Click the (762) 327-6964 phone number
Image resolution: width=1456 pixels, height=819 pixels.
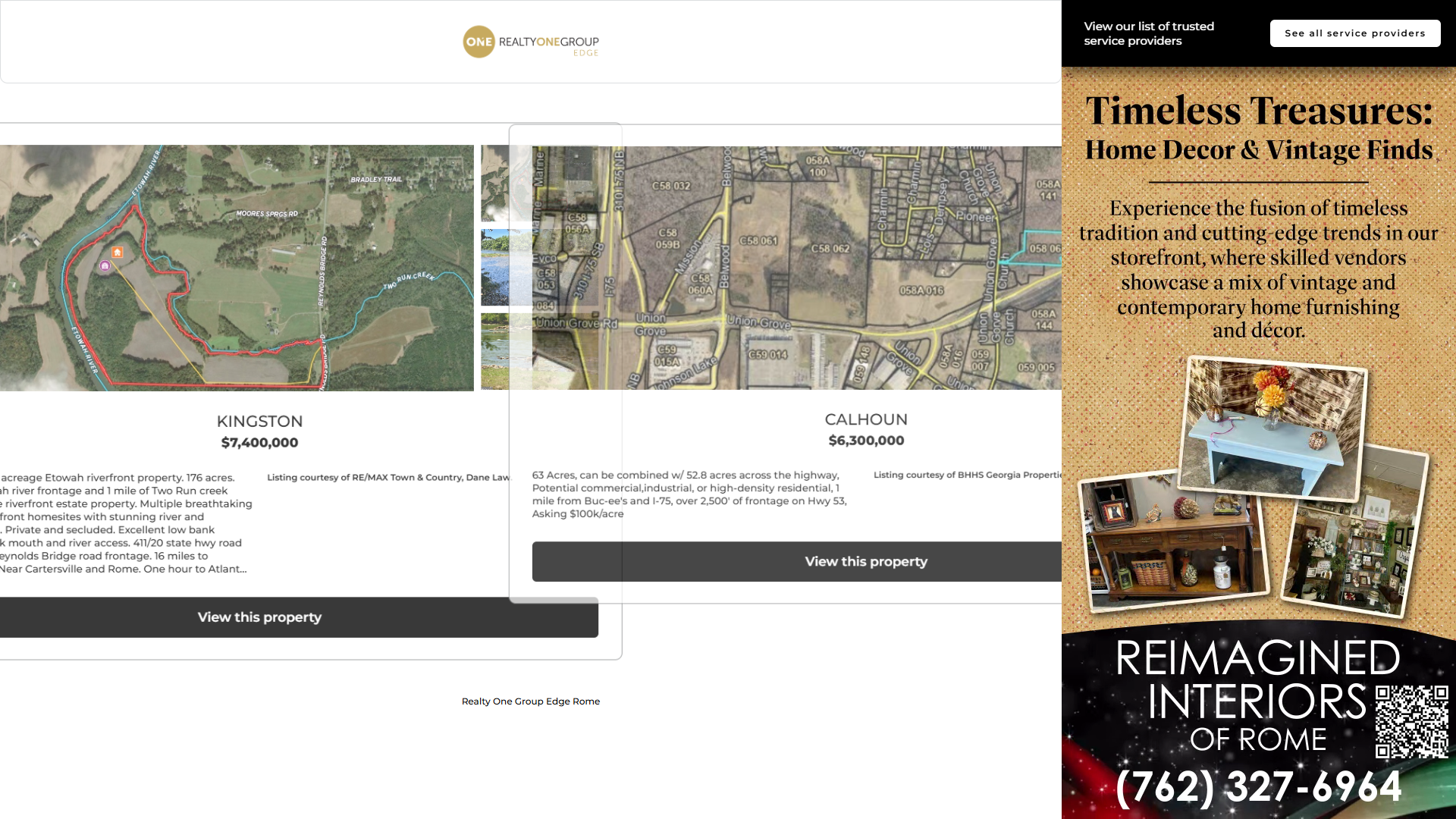1258,786
